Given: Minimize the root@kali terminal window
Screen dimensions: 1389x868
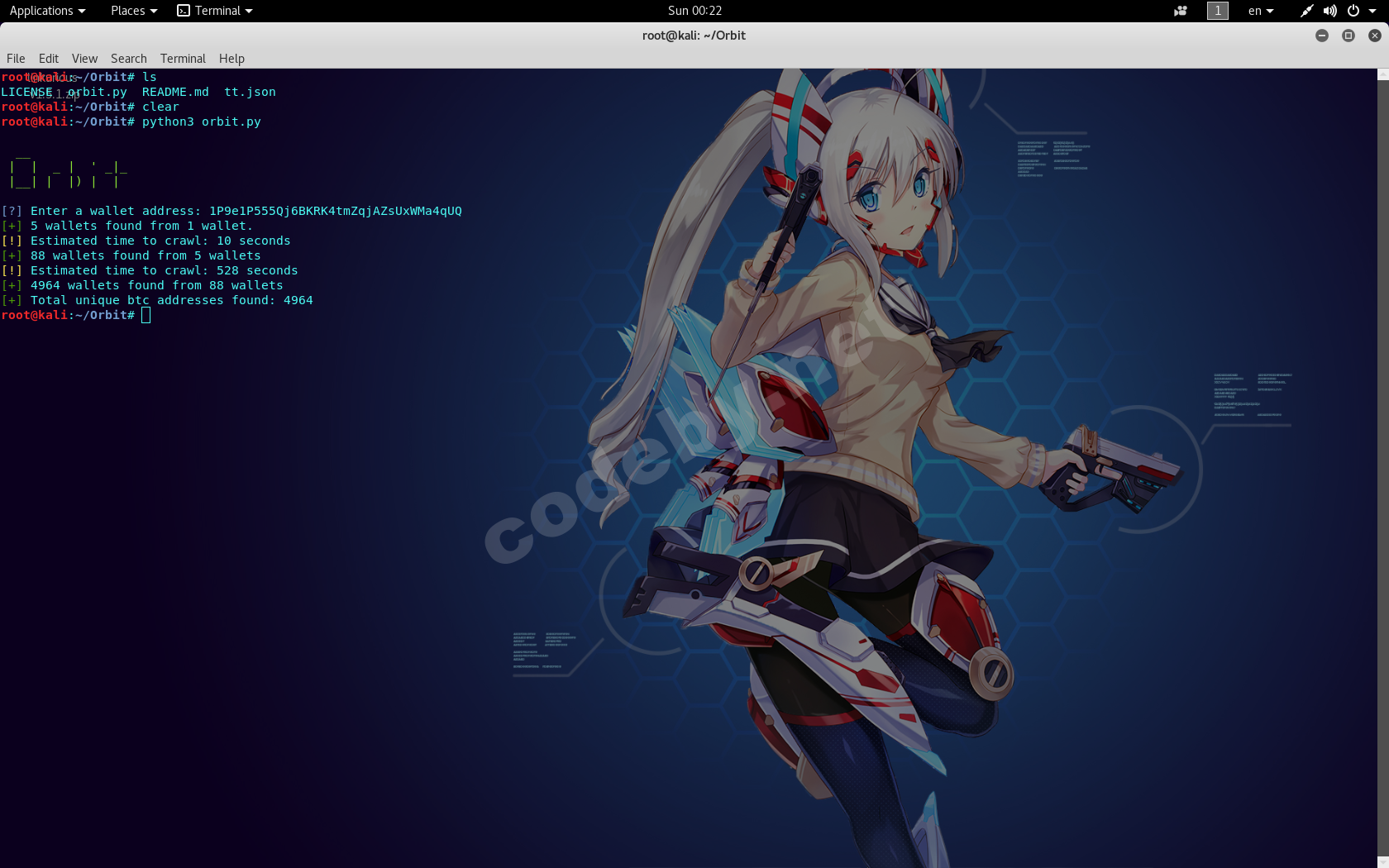Looking at the screenshot, I should (1322, 36).
